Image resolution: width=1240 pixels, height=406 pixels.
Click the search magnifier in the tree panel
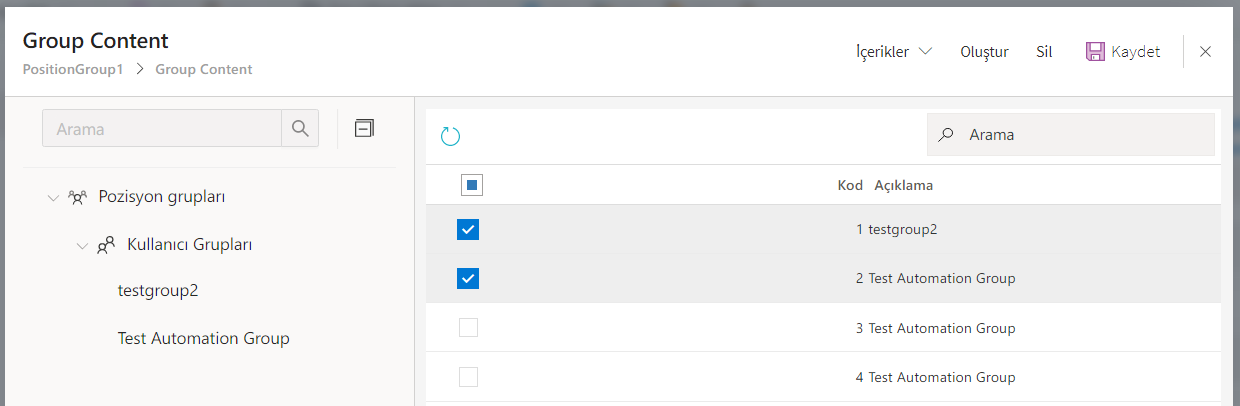(300, 128)
